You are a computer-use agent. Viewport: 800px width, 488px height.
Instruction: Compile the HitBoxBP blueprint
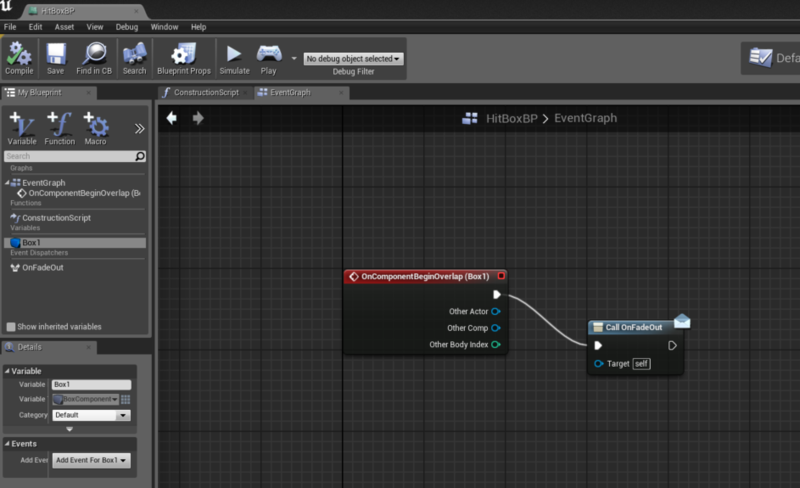pyautogui.click(x=19, y=58)
